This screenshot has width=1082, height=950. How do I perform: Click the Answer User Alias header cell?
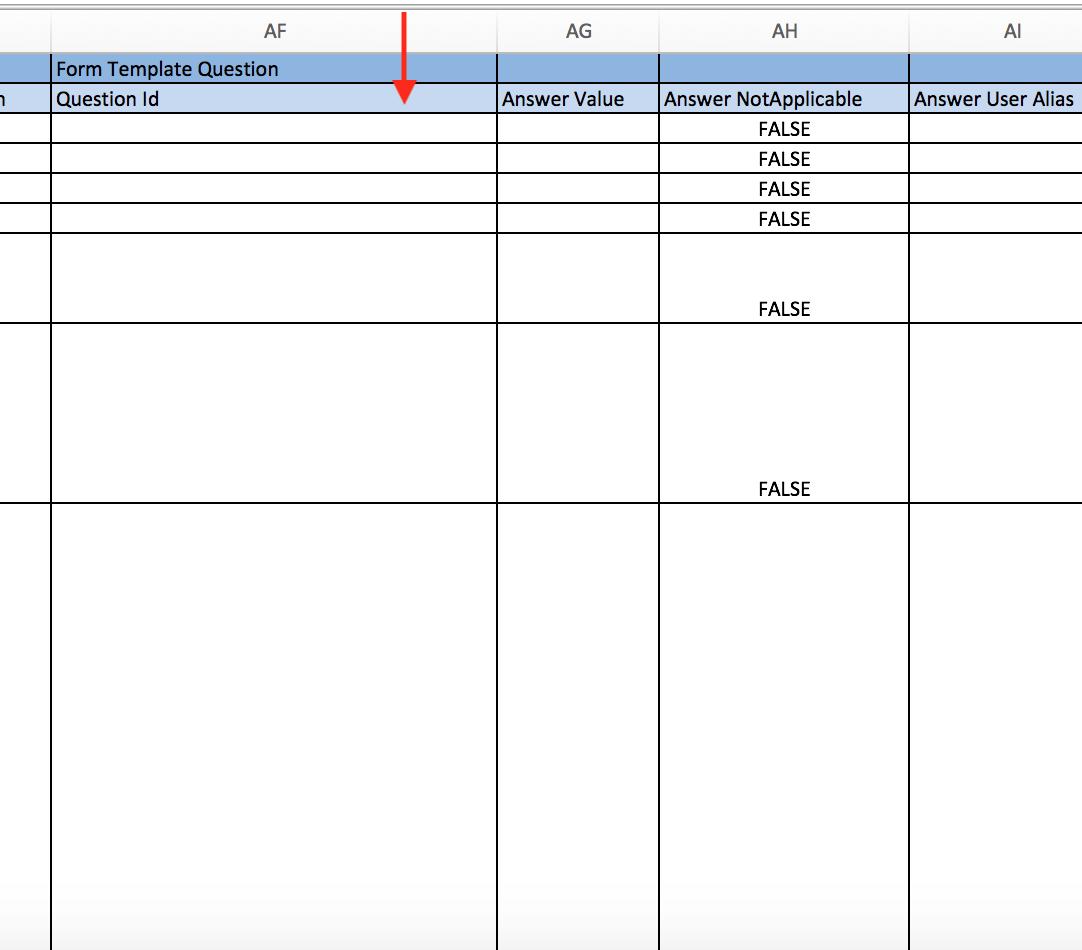(x=996, y=99)
